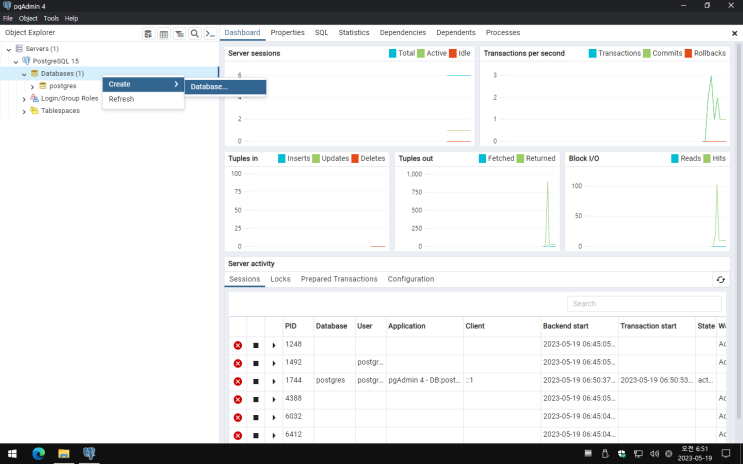Screen dimensions: 743x464
Task: Click the Filtered Rows toolbar icon
Action: [x=180, y=33]
